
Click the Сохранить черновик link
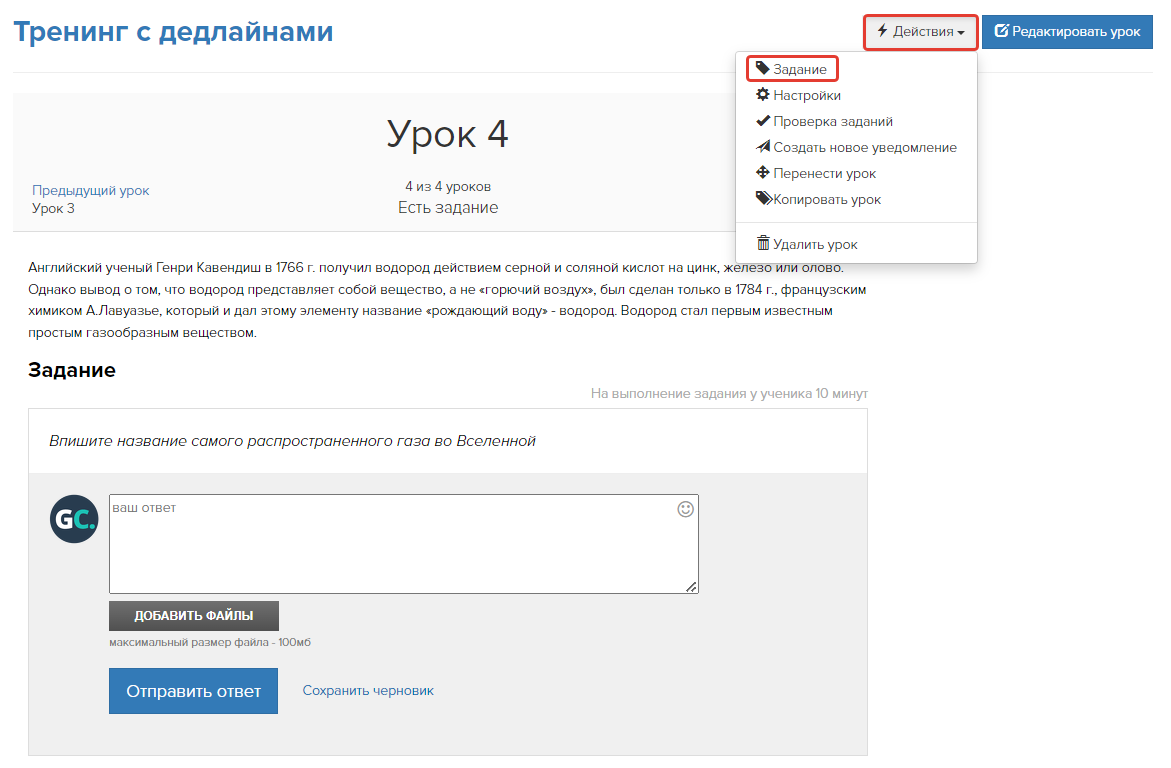(x=368, y=690)
